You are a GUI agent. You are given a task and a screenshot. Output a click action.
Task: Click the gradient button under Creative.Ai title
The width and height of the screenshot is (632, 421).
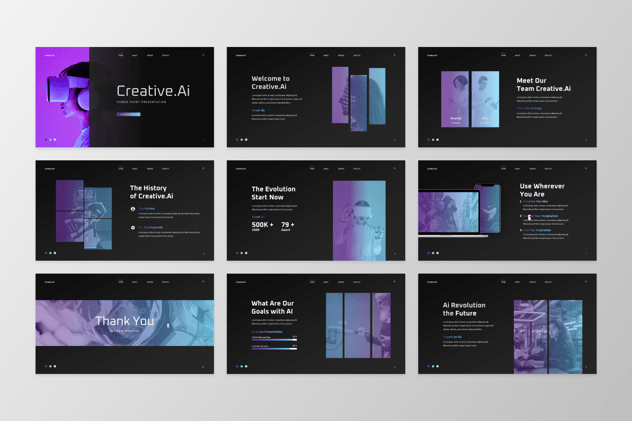coord(129,114)
